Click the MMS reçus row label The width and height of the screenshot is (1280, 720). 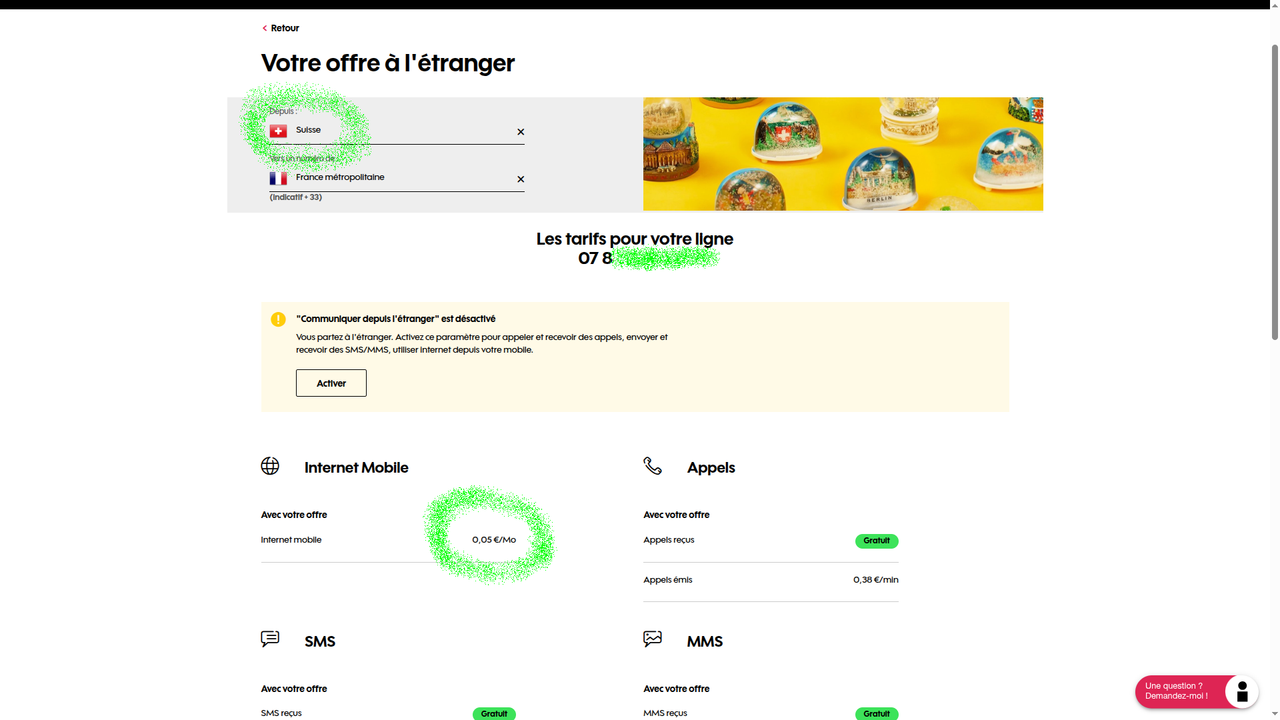pyautogui.click(x=665, y=713)
